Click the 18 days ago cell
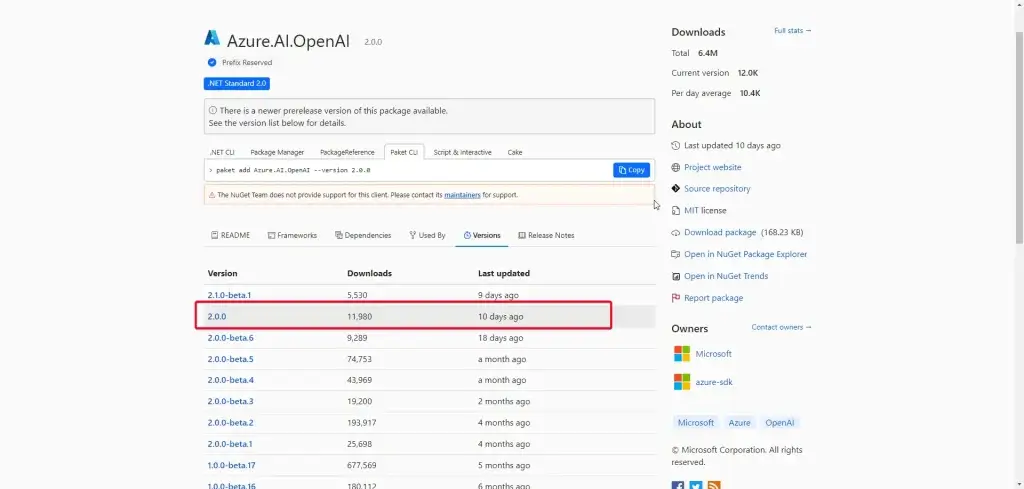1024x489 pixels. click(x=500, y=338)
